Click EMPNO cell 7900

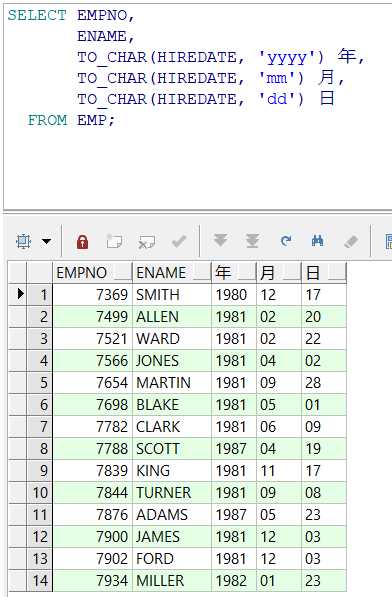pyautogui.click(x=92, y=536)
